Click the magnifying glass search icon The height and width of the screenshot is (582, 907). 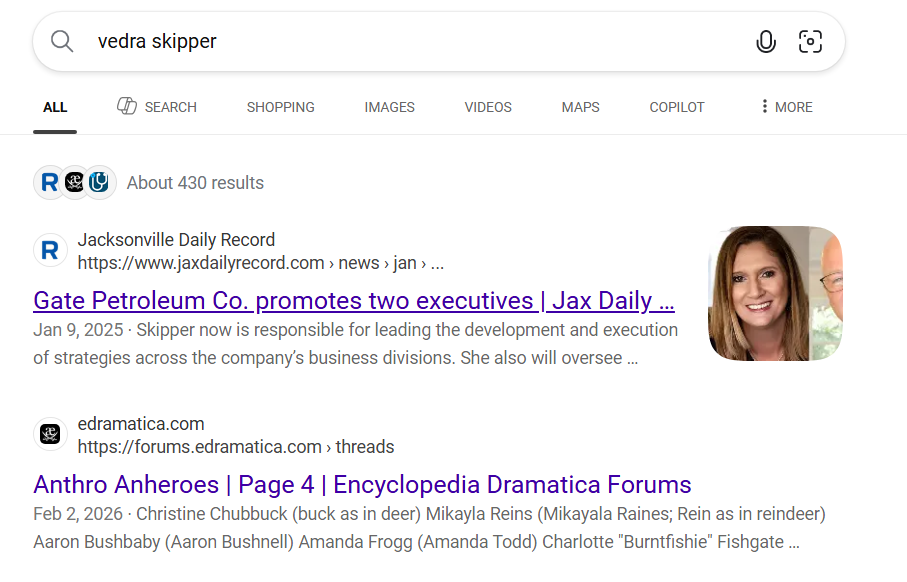click(x=62, y=41)
